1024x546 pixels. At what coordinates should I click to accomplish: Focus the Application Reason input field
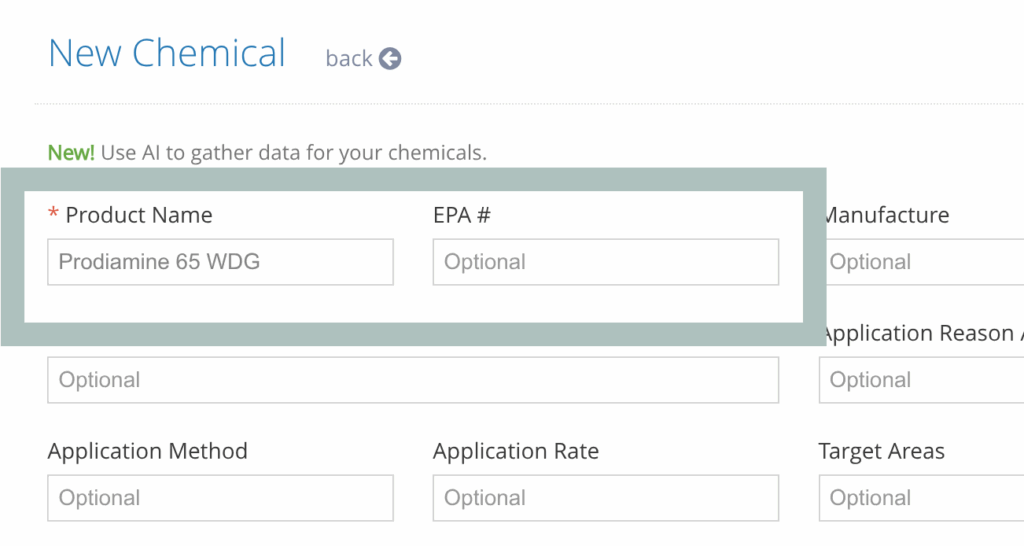920,380
